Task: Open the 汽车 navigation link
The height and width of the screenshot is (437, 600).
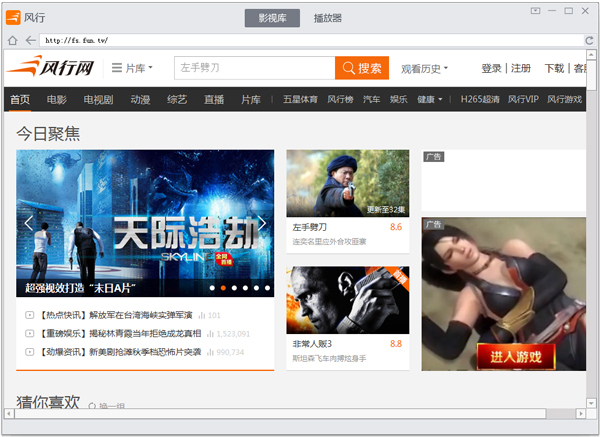Action: click(372, 99)
